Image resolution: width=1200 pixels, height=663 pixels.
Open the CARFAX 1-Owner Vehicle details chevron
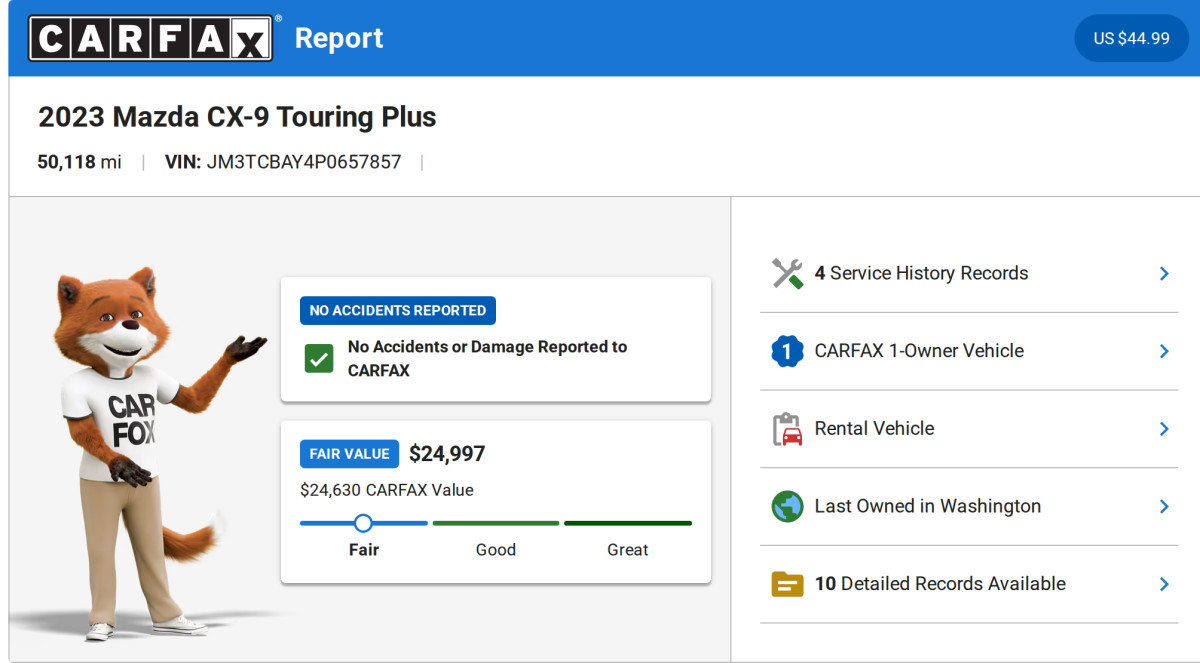pos(1164,351)
